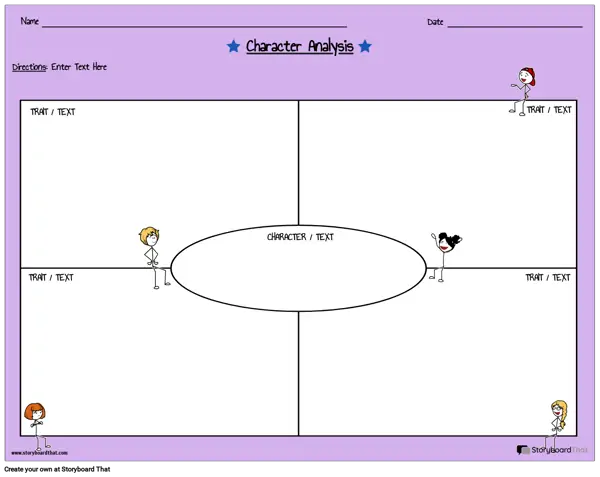This screenshot has width=600, height=477.
Task: Click the TRAIT / TEXT label under the black-haired figure
Action: tap(548, 278)
